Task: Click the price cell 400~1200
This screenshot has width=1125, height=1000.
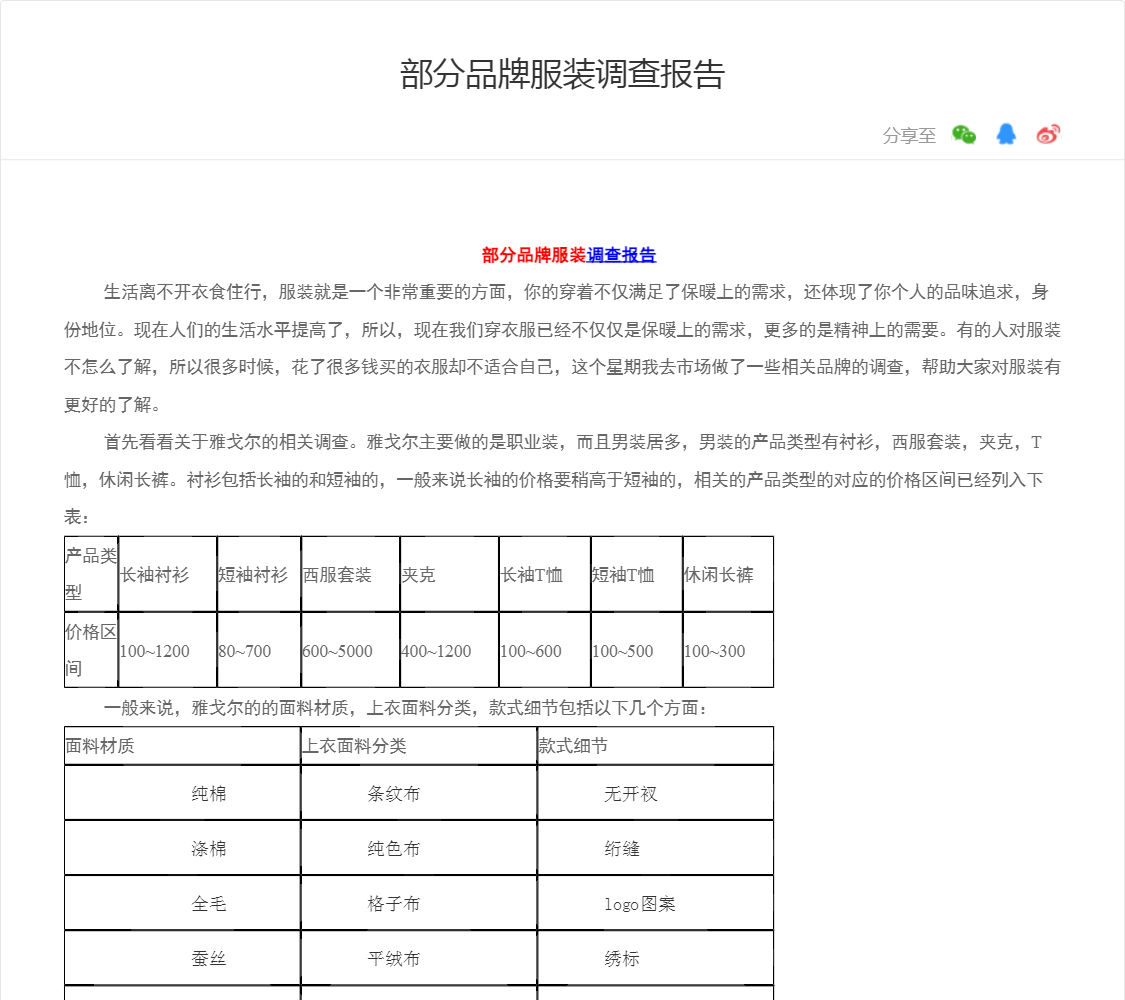Action: tap(449, 650)
